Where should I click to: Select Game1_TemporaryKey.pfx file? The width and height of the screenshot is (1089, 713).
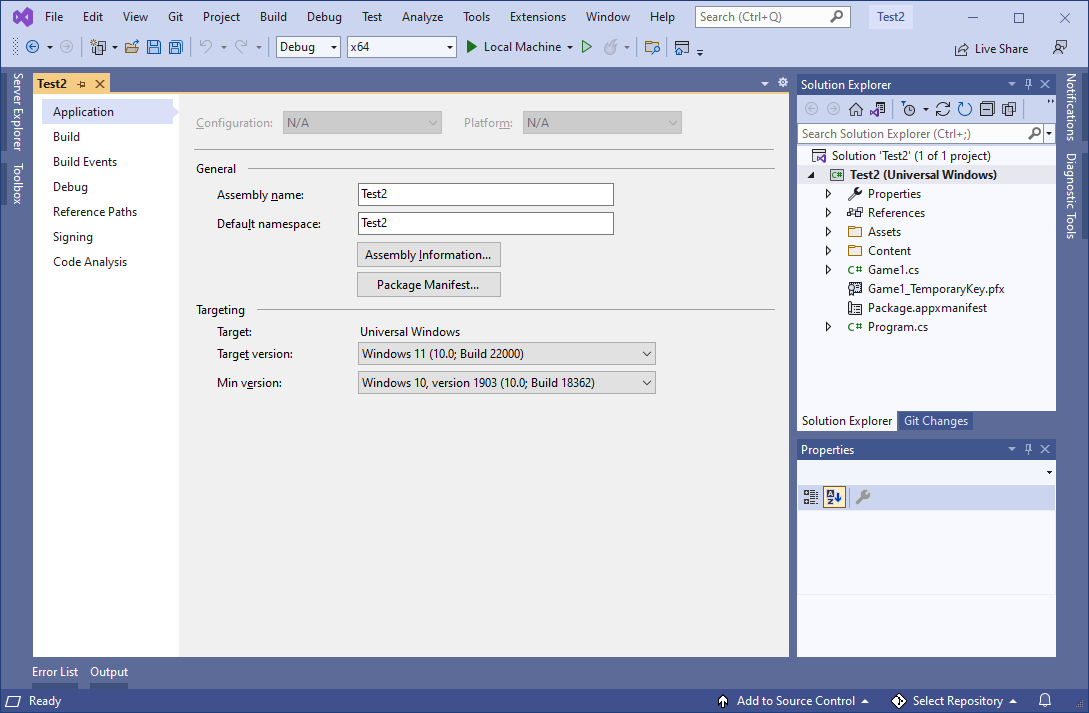click(936, 289)
